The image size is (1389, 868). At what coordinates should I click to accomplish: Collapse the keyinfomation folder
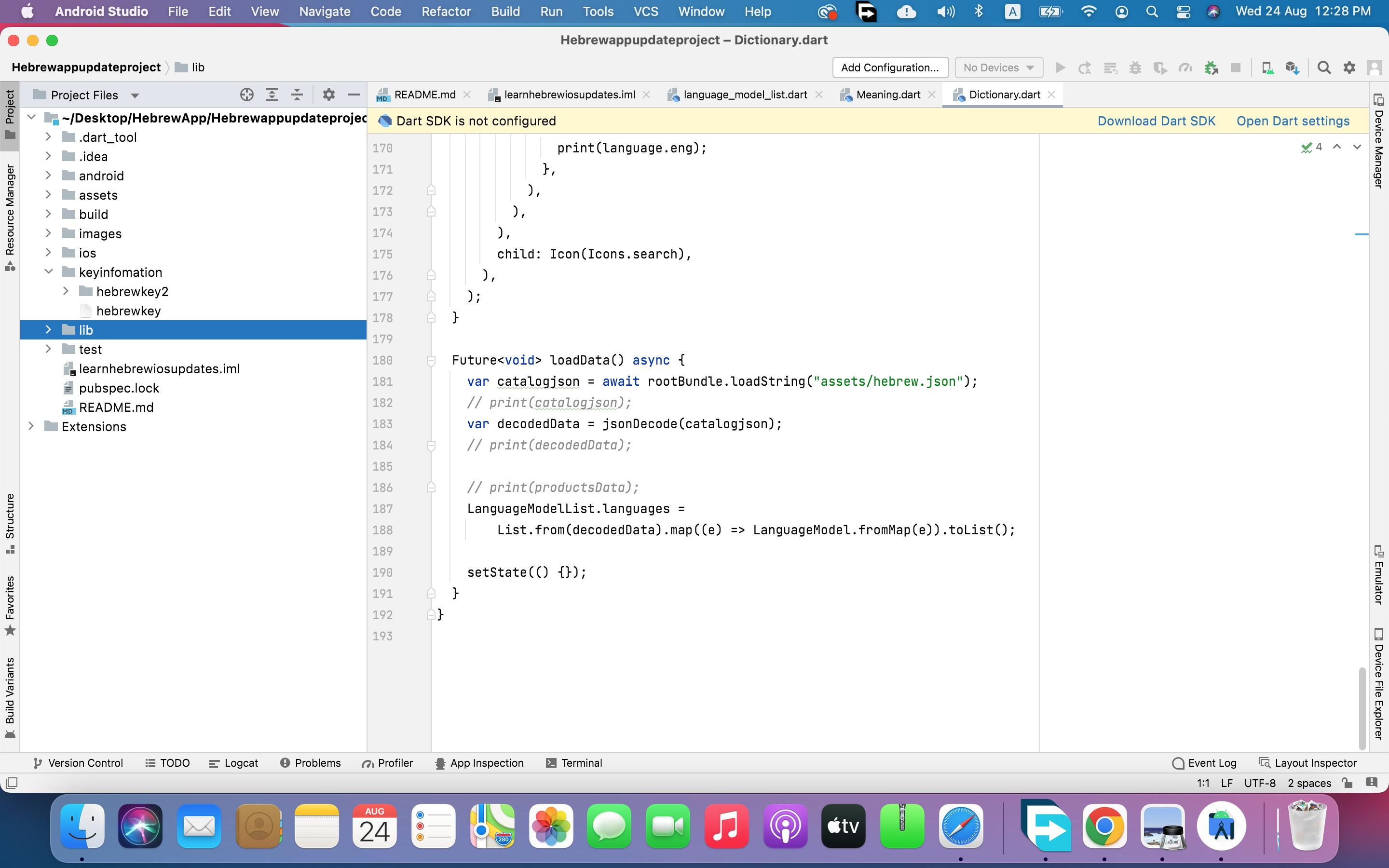(48, 271)
